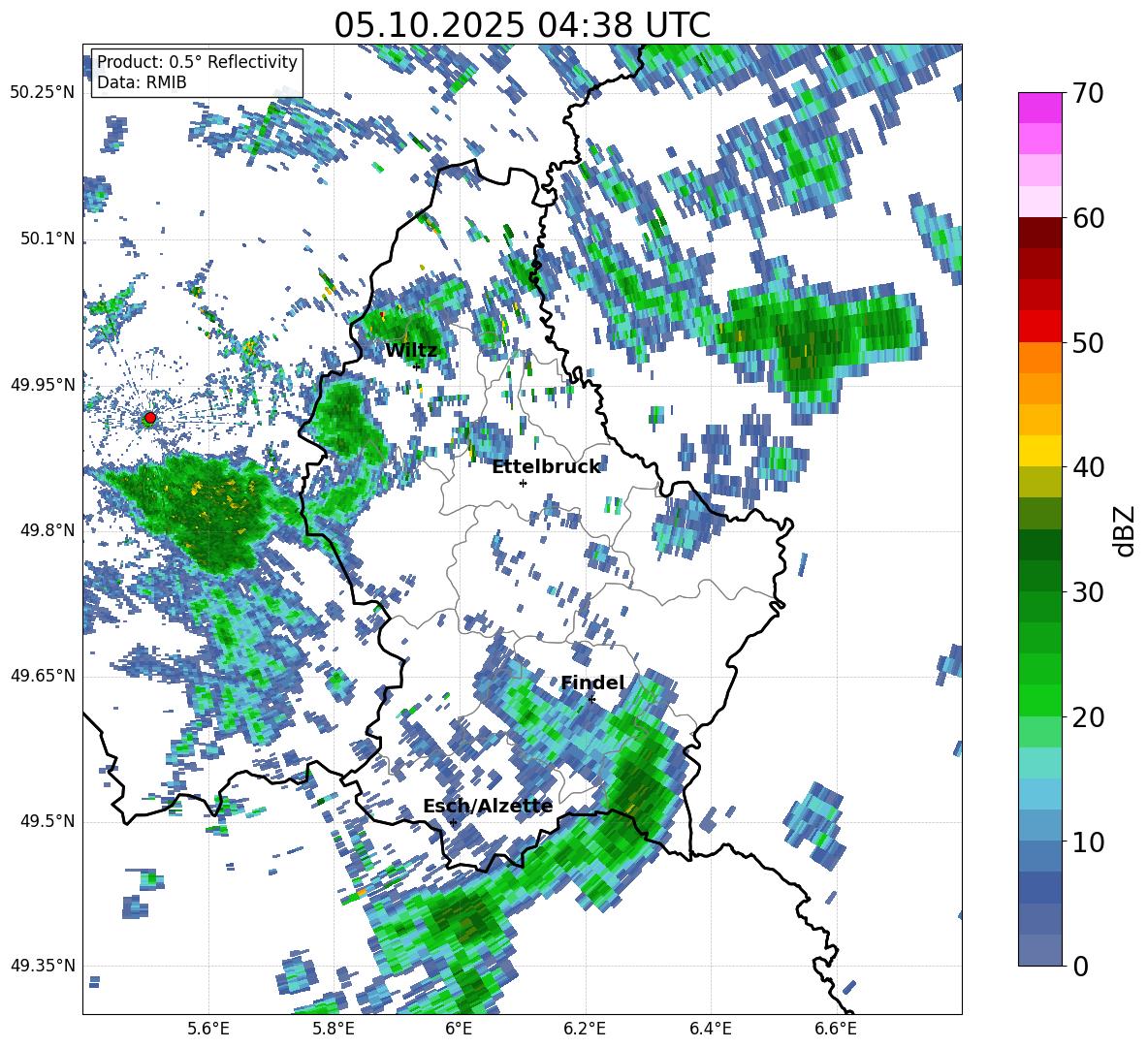This screenshot has height=1048, width=1148.
Task: Click the dBZ colorbar axis label
Action: click(x=1126, y=530)
